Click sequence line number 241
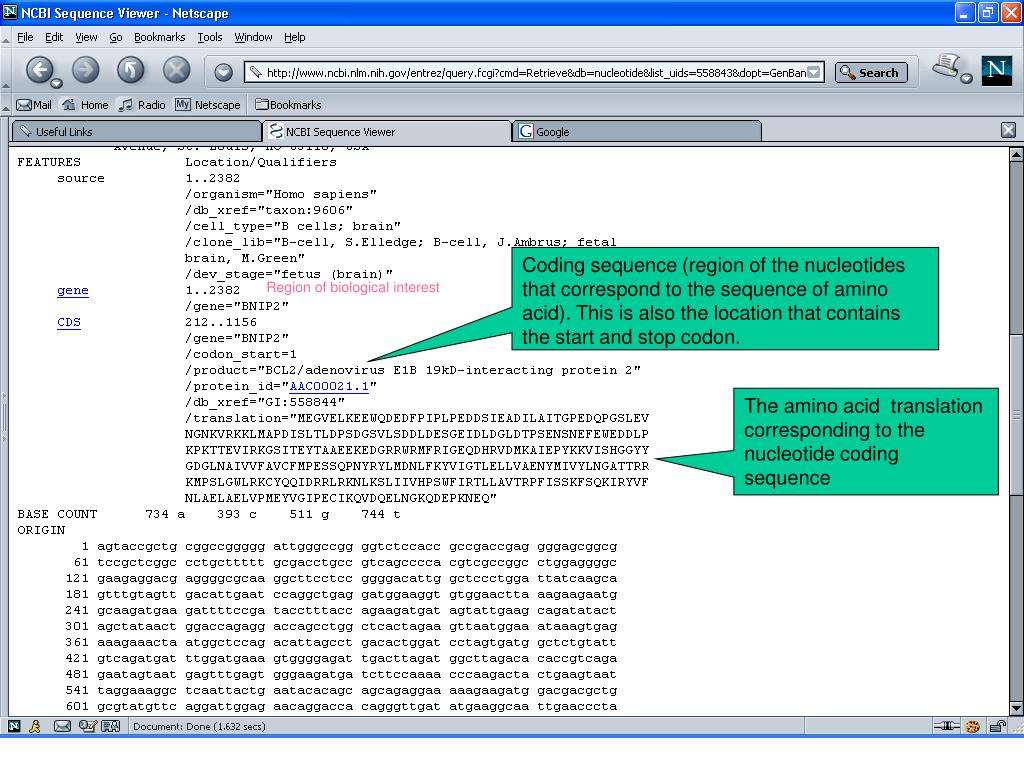Viewport: 1024px width, 768px height. click(x=76, y=611)
